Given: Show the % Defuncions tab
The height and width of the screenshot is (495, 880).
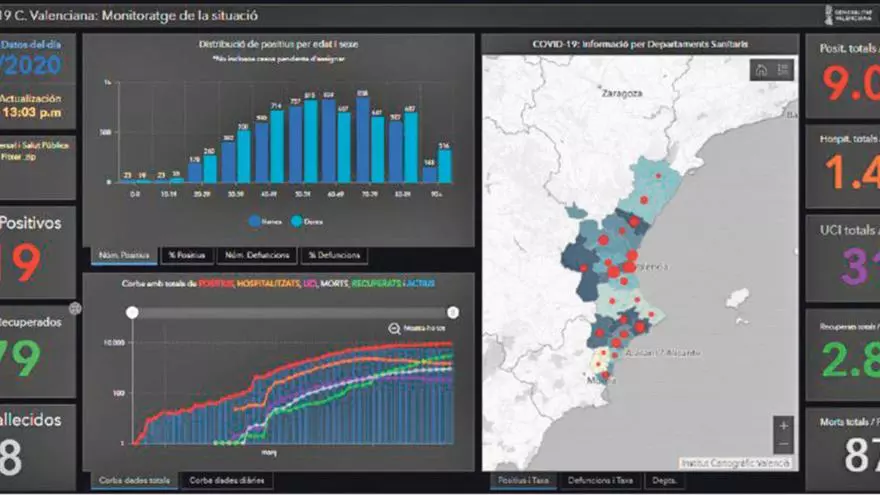Looking at the screenshot, I should 335,256.
